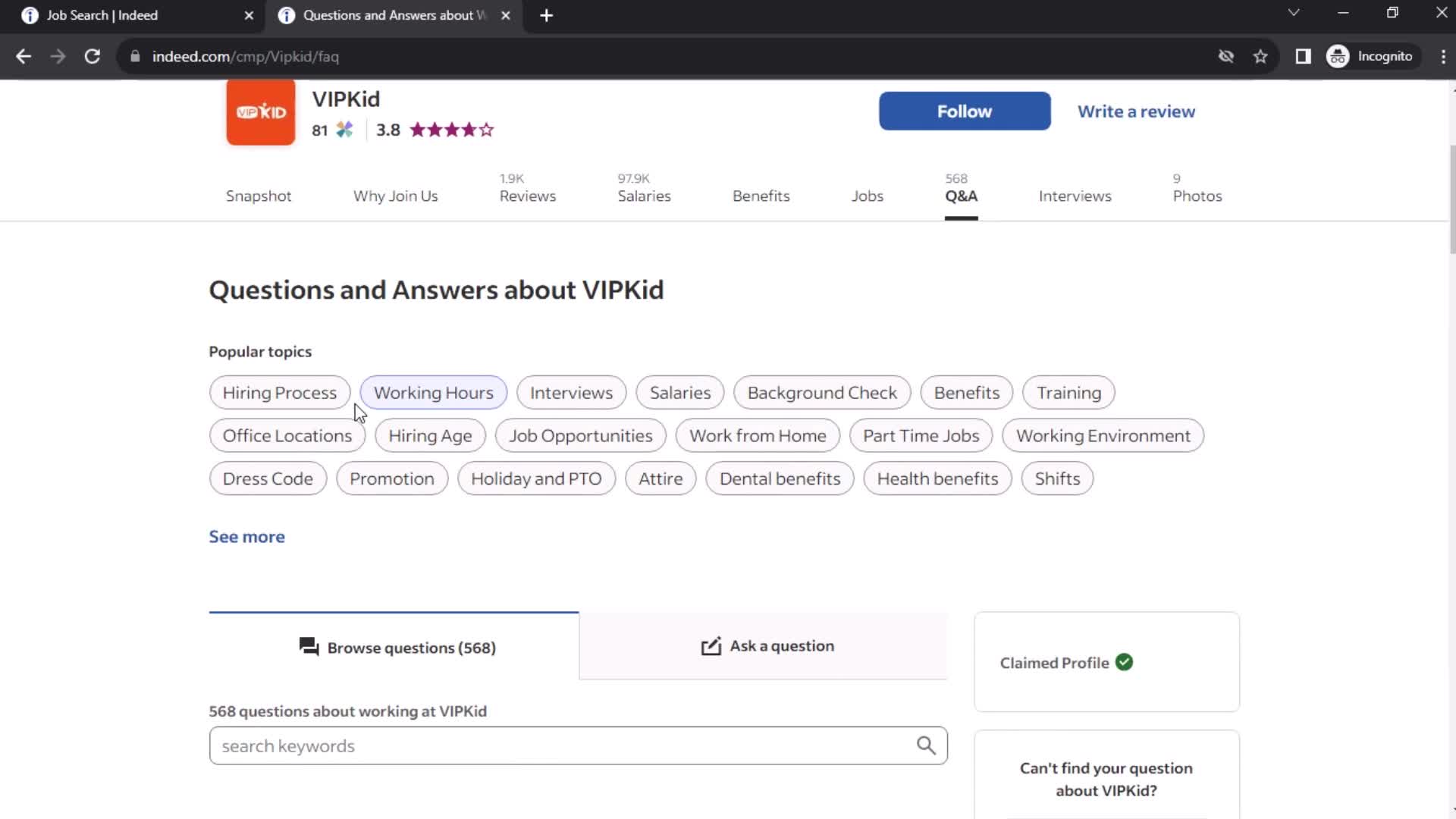Select the Holiday and PTO topic chip
This screenshot has width=1456, height=819.
[536, 479]
